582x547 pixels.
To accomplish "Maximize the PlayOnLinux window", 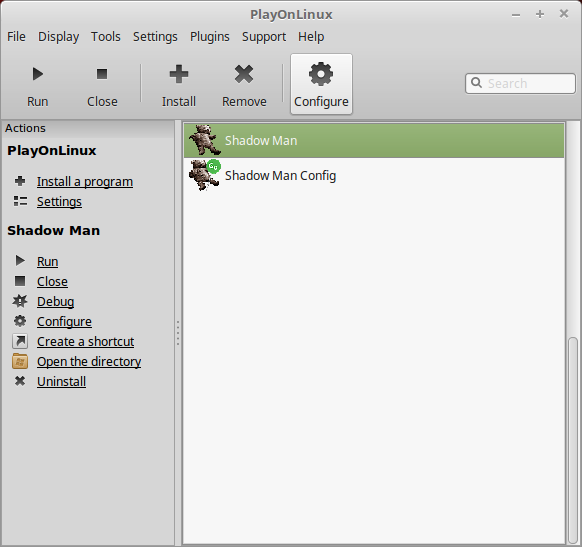I will pyautogui.click(x=540, y=14).
